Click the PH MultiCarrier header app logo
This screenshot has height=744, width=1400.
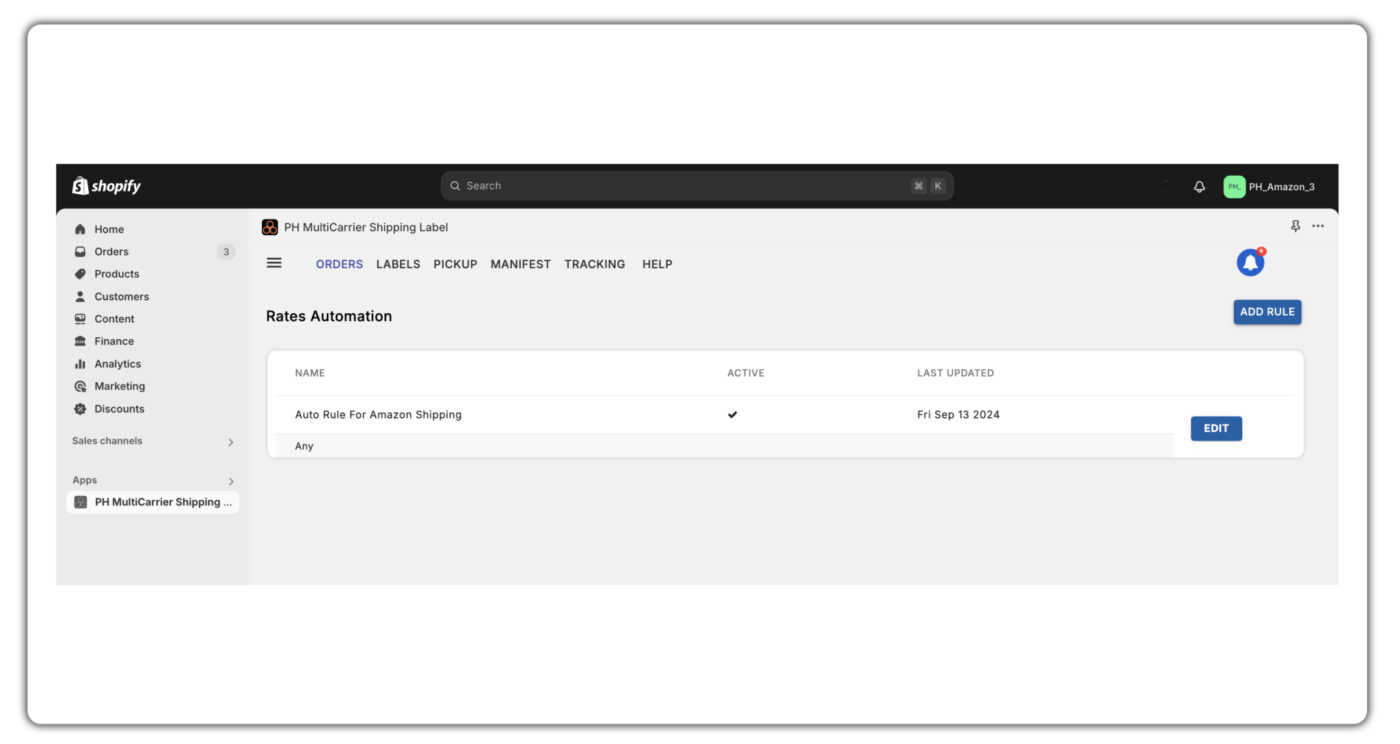pos(270,227)
